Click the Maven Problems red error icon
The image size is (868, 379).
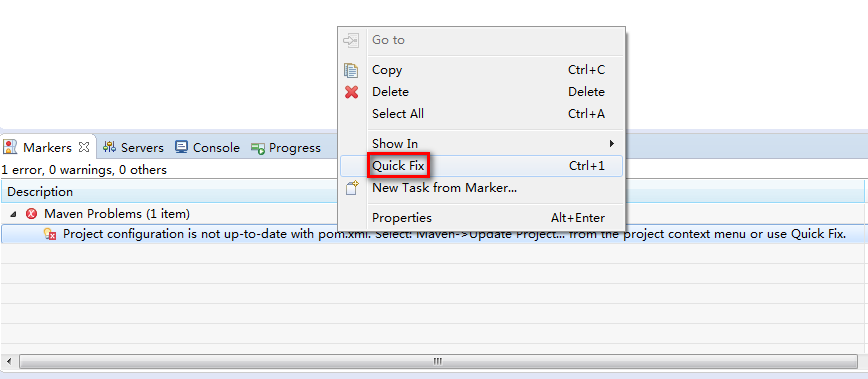click(32, 214)
